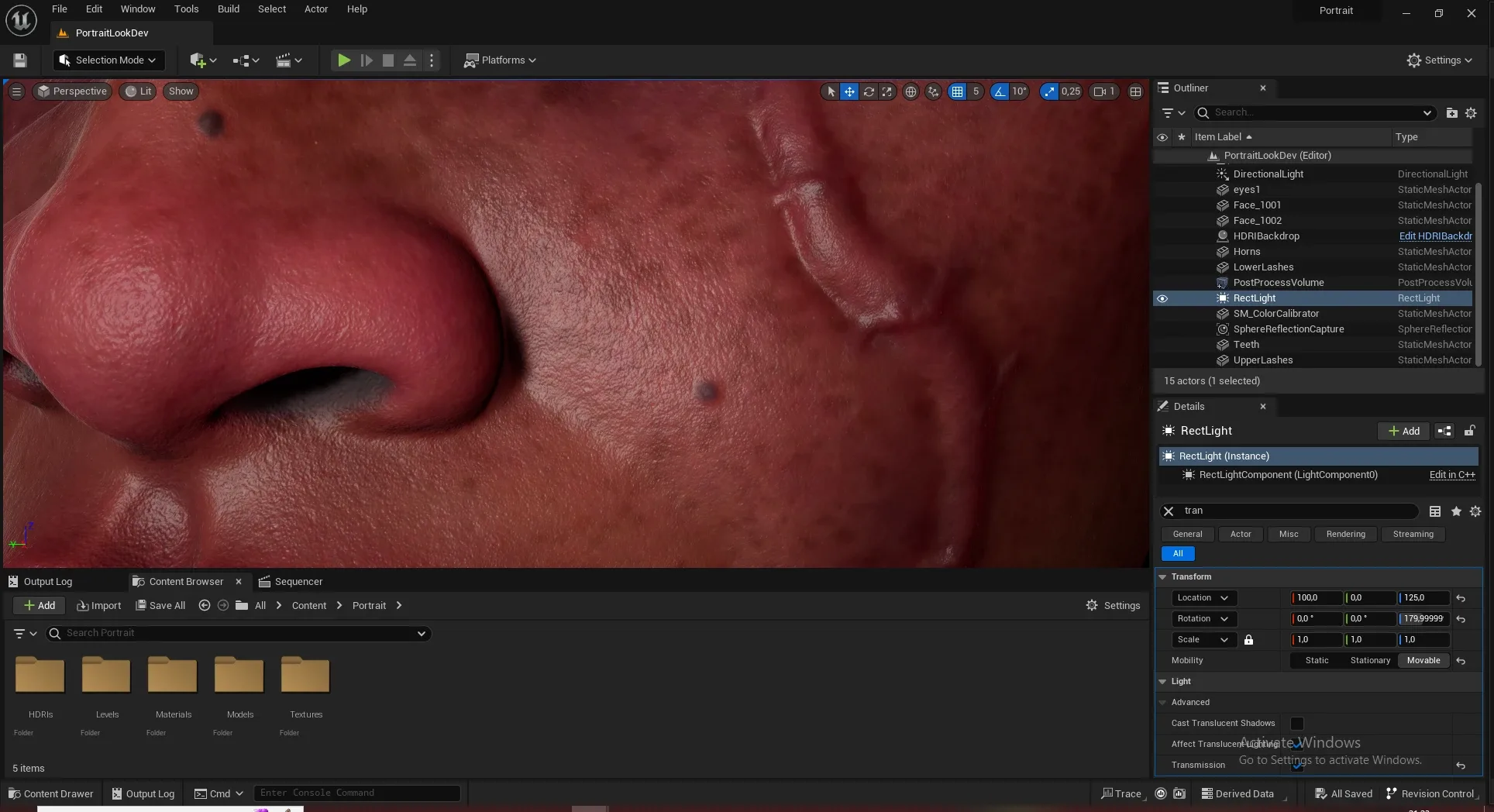Toggle Scale lock ratio padlock
The height and width of the screenshot is (812, 1494).
pyautogui.click(x=1248, y=640)
